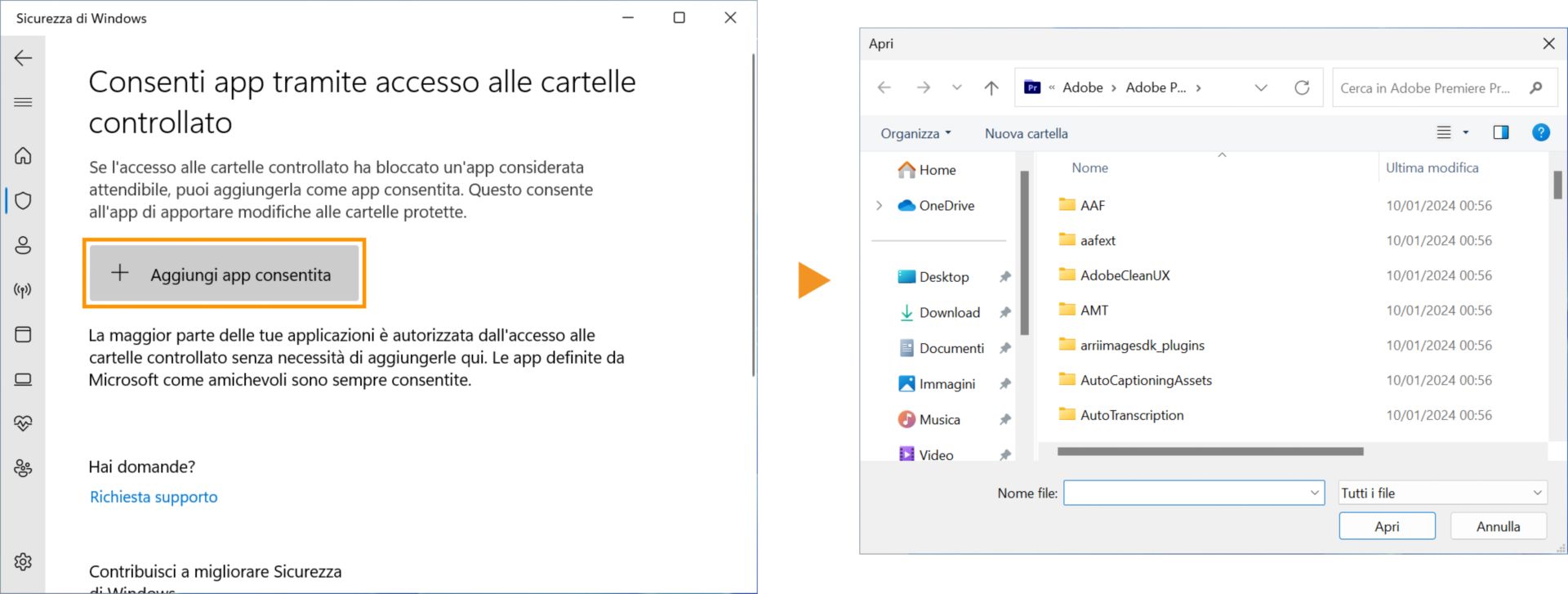Open device performance heart icon
The image size is (1568, 594).
pyautogui.click(x=23, y=423)
